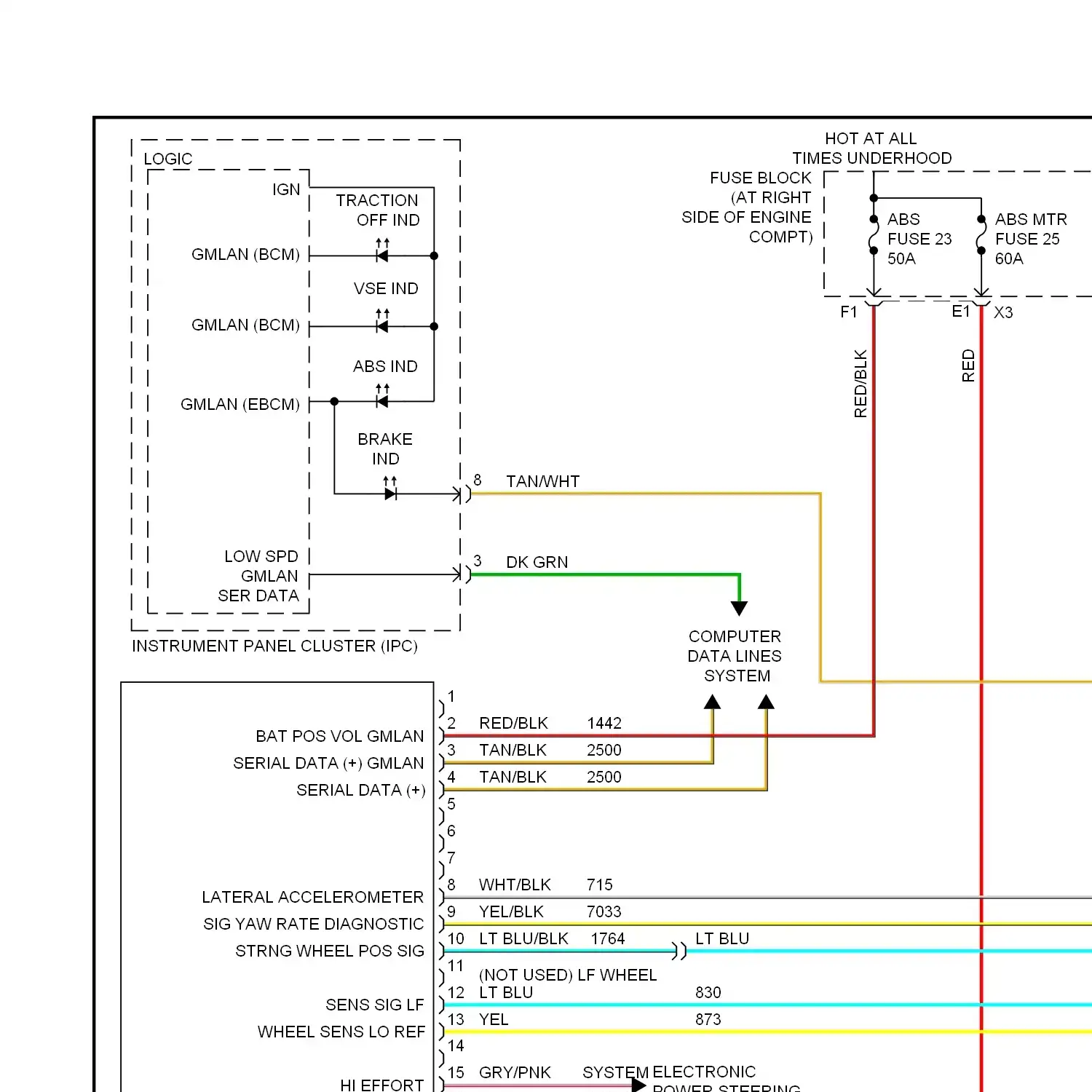Click (NOT USED) LF WHEEL text

[x=568, y=975]
